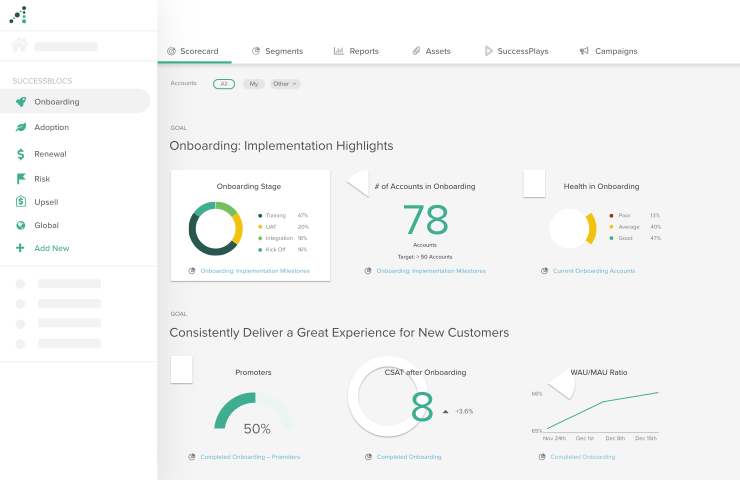Image resolution: width=740 pixels, height=480 pixels.
Task: Click the SuccessPlays play icon
Action: 488,51
